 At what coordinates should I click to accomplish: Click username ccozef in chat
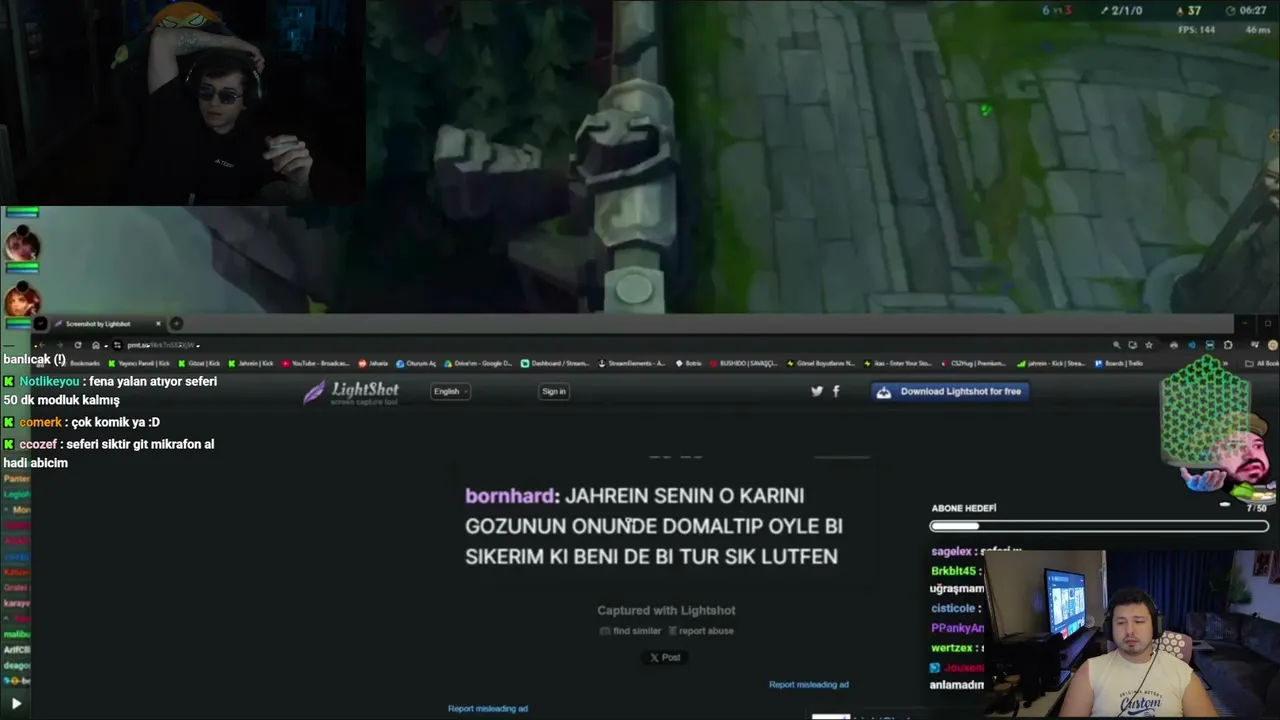[x=38, y=444]
